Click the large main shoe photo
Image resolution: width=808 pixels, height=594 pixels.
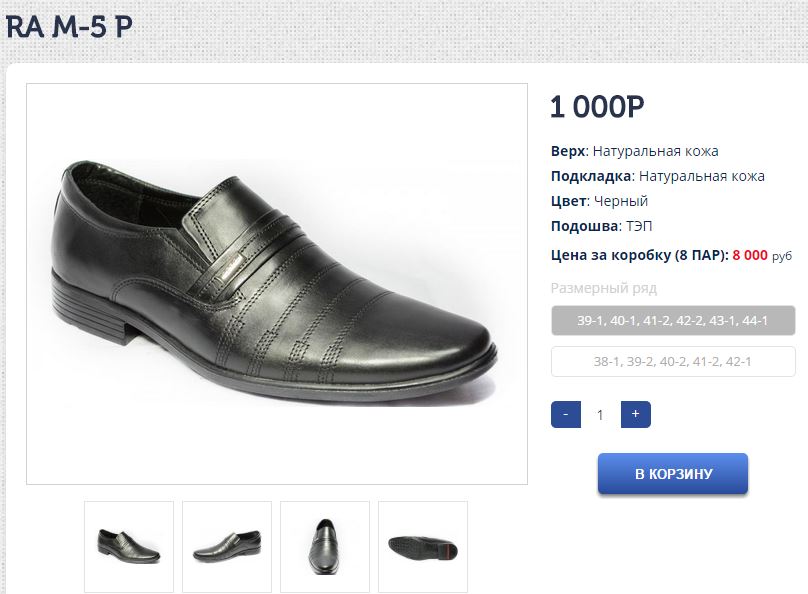point(277,283)
